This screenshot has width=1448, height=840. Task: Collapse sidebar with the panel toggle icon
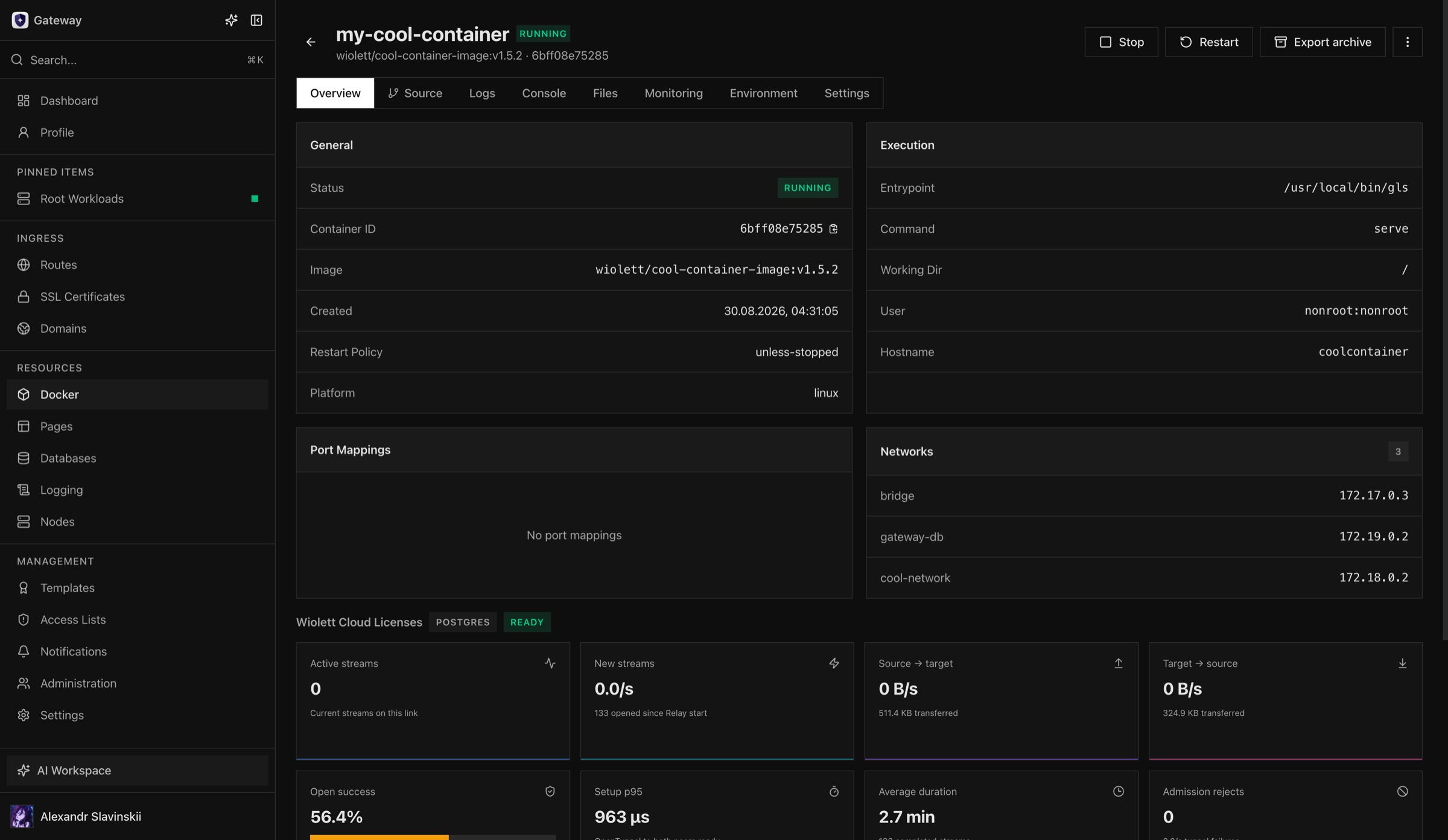pyautogui.click(x=256, y=20)
